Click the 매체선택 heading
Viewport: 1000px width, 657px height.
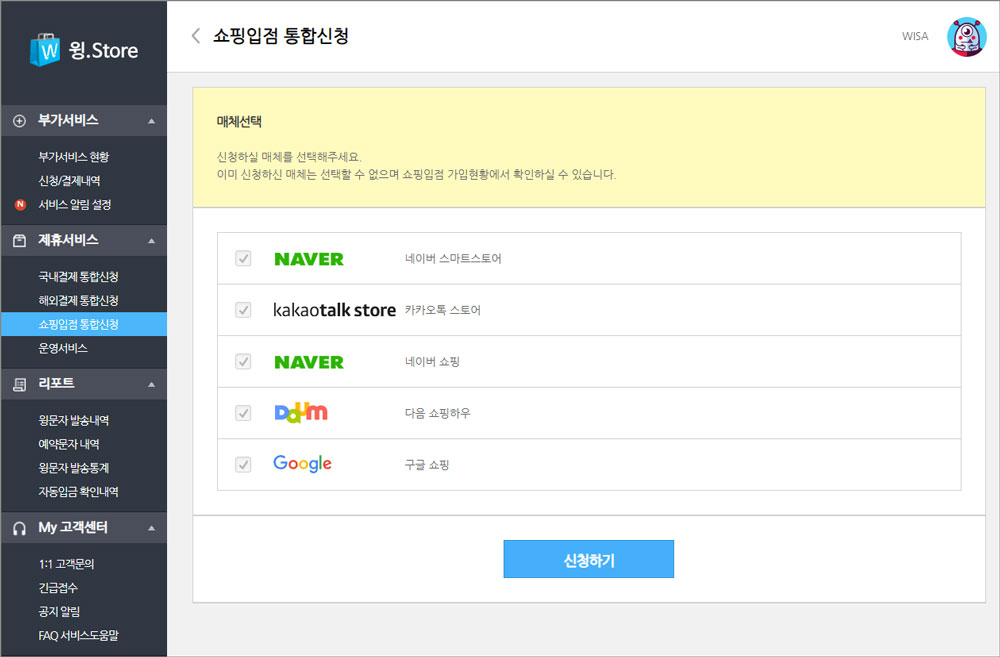click(x=239, y=122)
